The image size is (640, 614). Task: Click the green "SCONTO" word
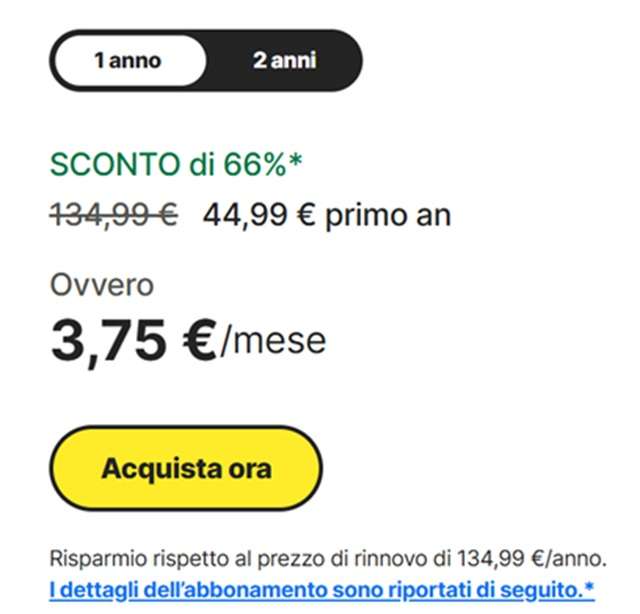point(110,164)
